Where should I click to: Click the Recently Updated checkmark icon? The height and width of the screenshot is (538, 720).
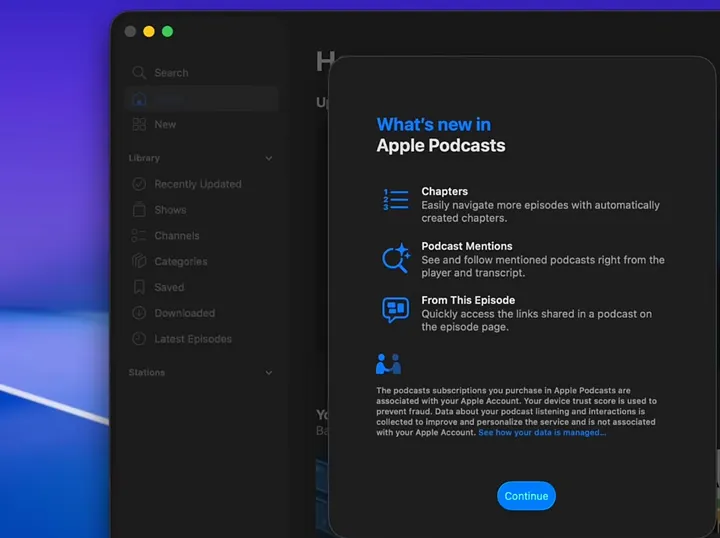coord(139,184)
